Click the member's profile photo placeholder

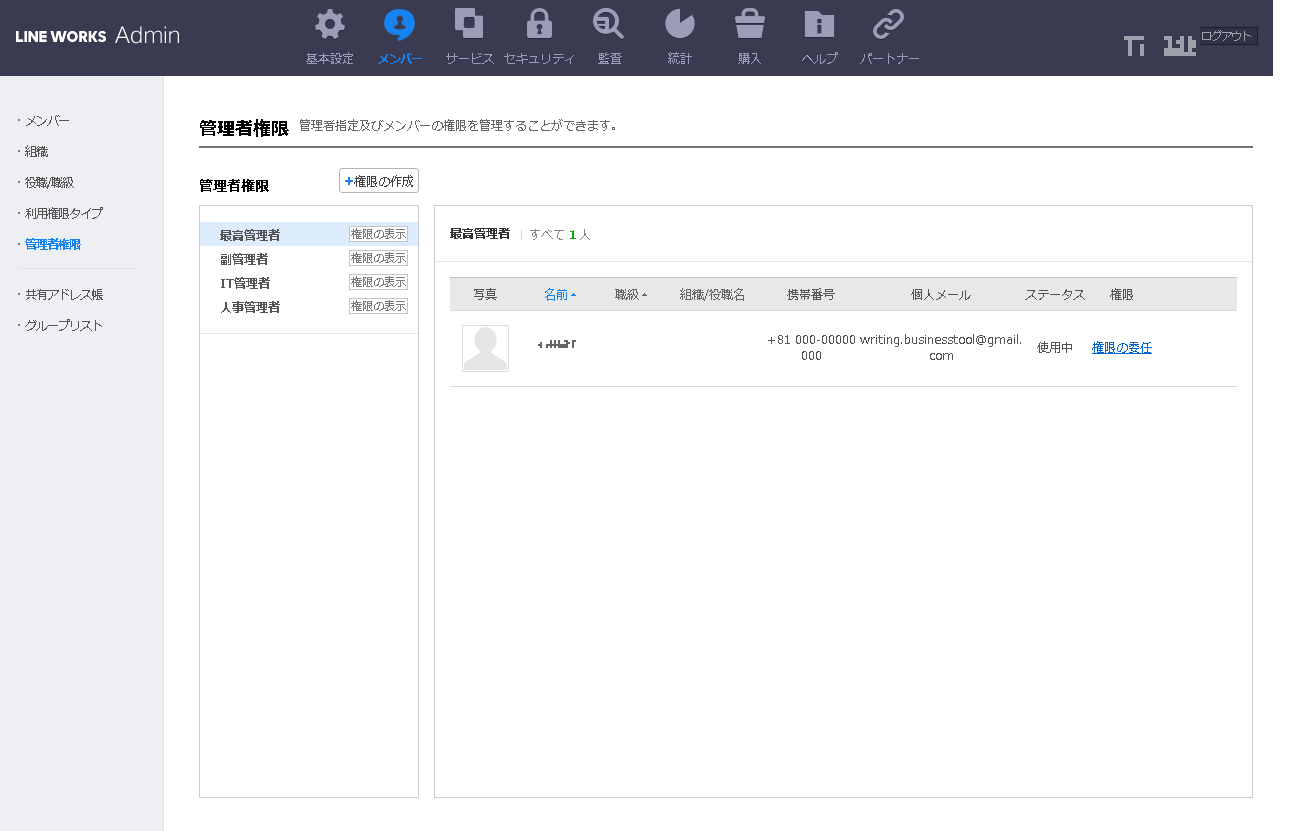tap(485, 349)
